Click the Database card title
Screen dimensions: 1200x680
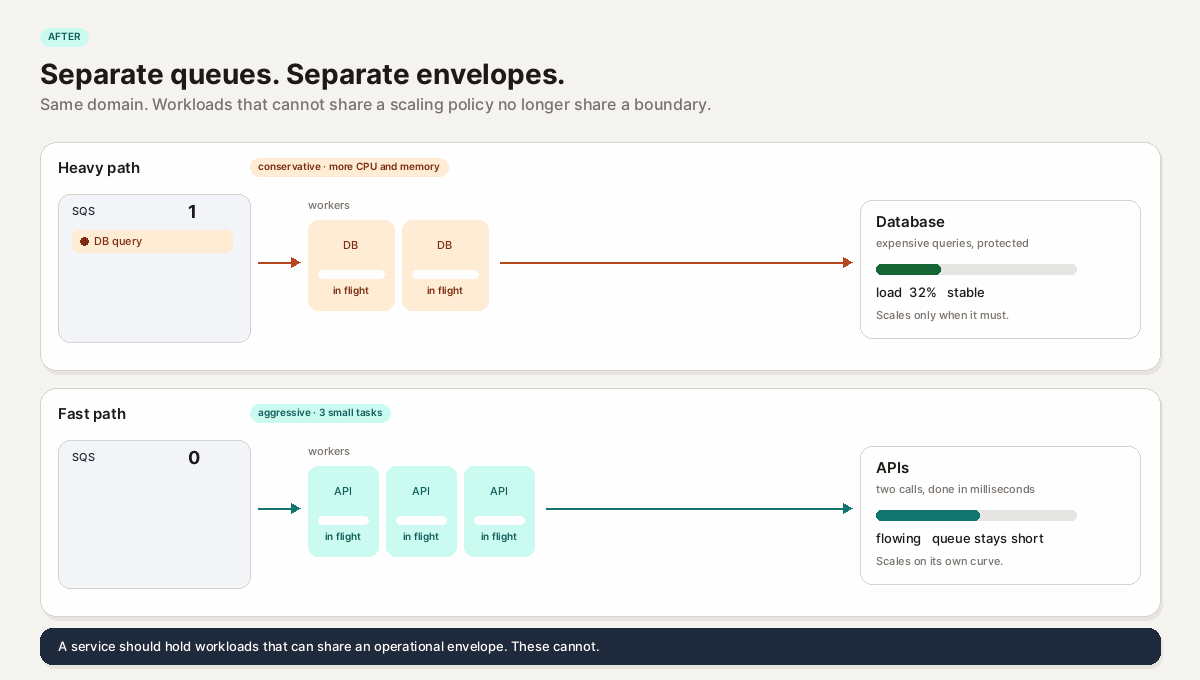tap(910, 222)
